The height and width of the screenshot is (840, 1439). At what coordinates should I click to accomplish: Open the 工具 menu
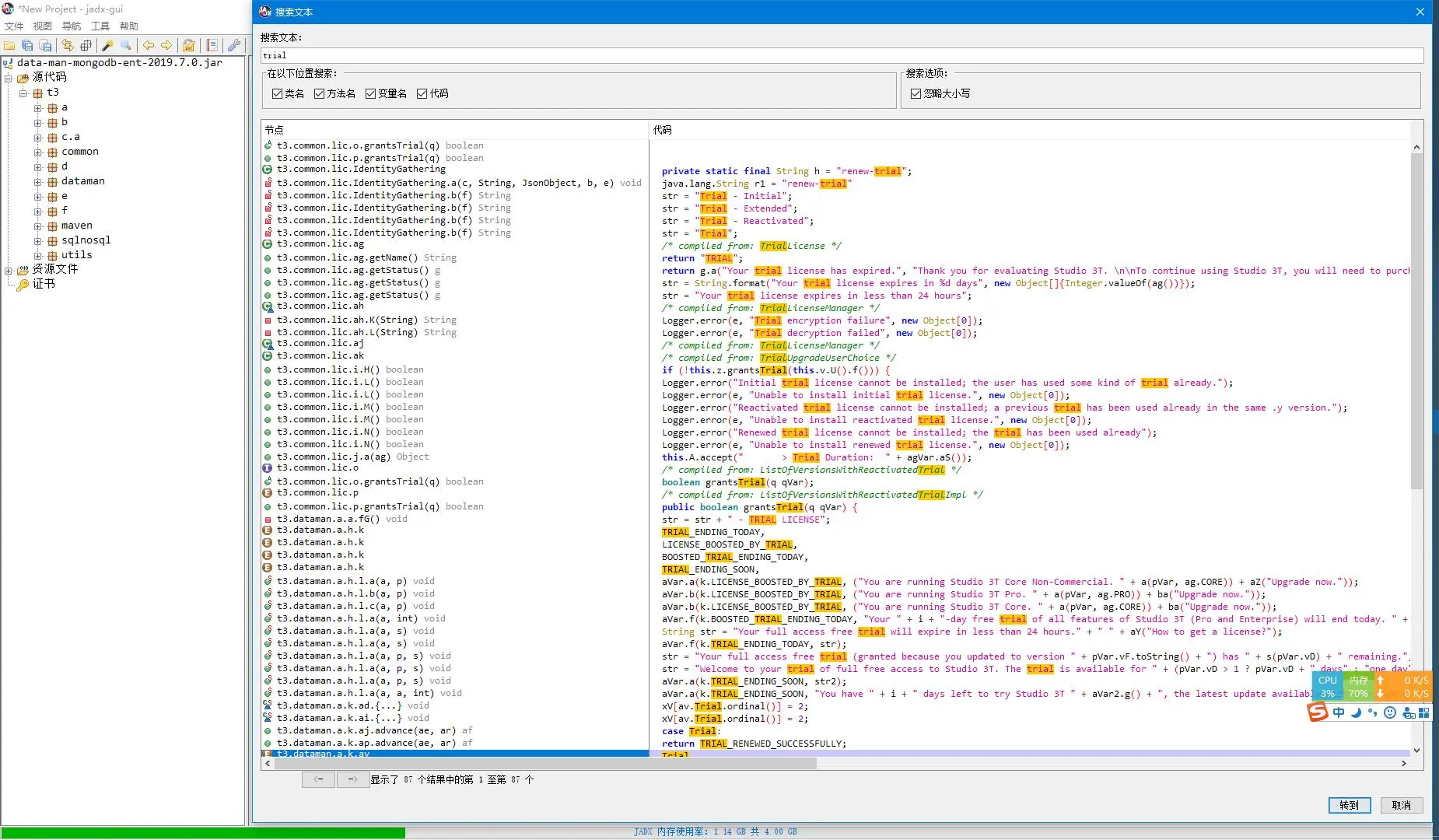(100, 26)
